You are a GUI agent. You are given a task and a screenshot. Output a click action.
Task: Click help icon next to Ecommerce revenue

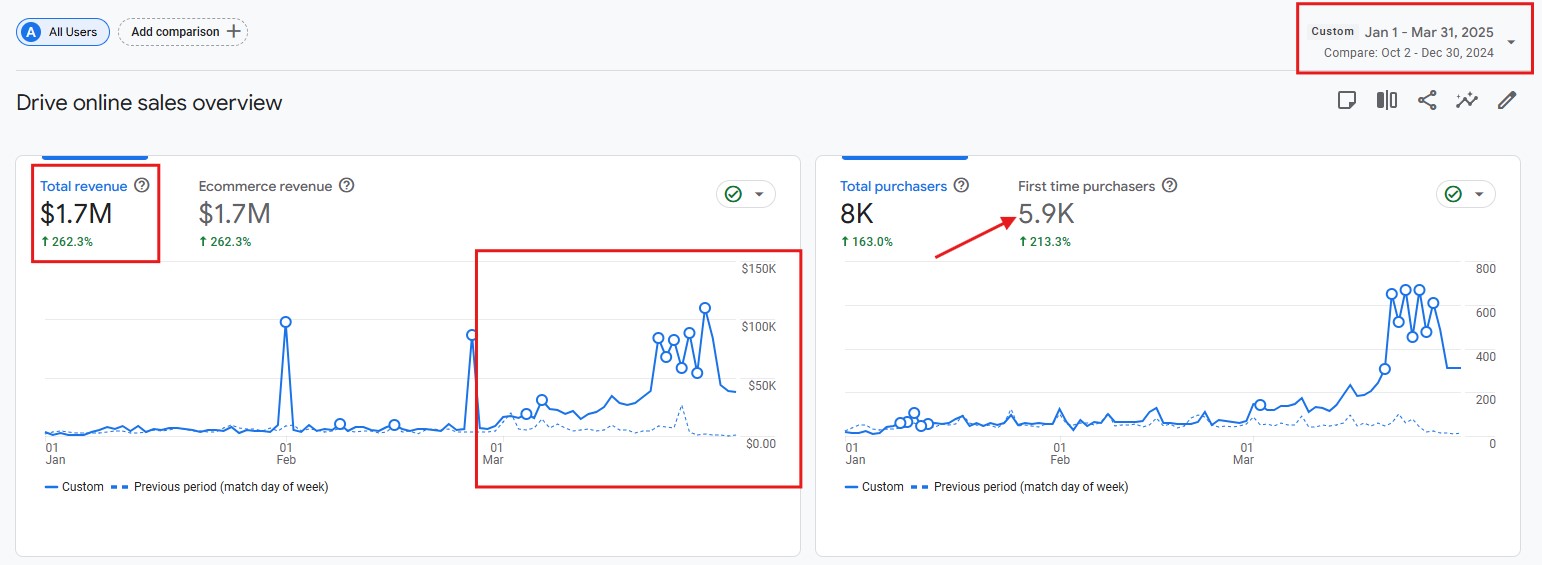tap(347, 185)
